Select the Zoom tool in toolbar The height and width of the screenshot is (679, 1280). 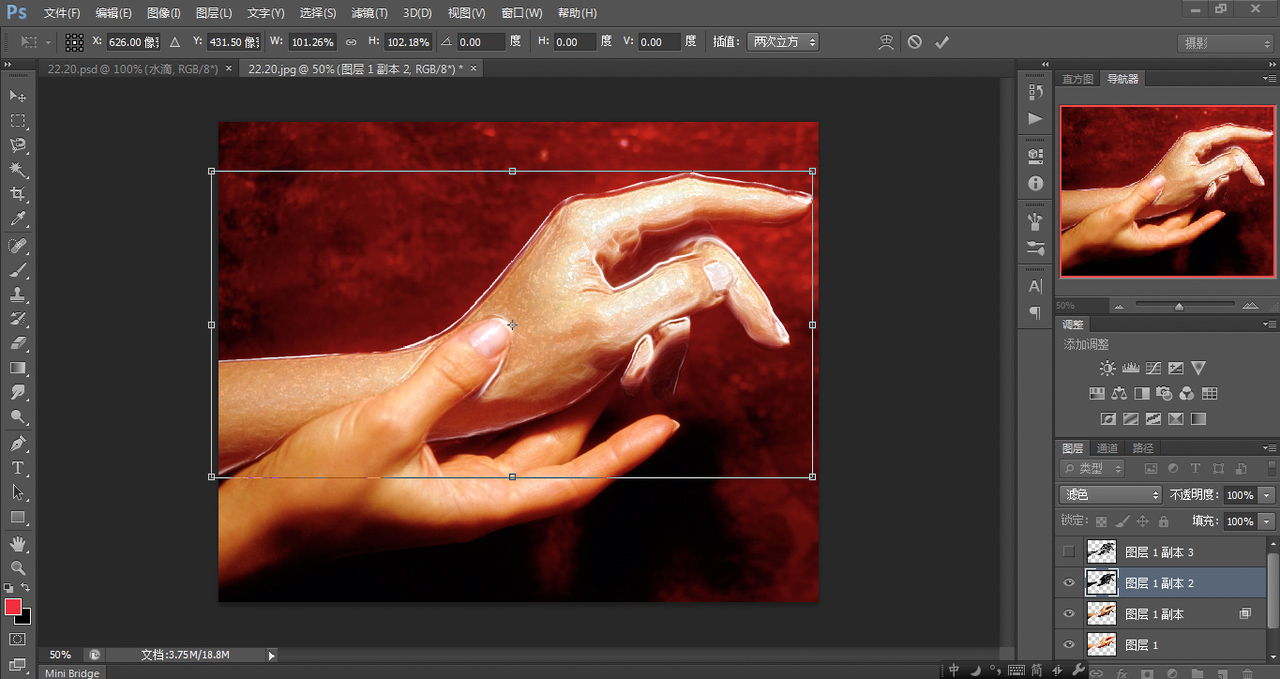click(x=18, y=568)
